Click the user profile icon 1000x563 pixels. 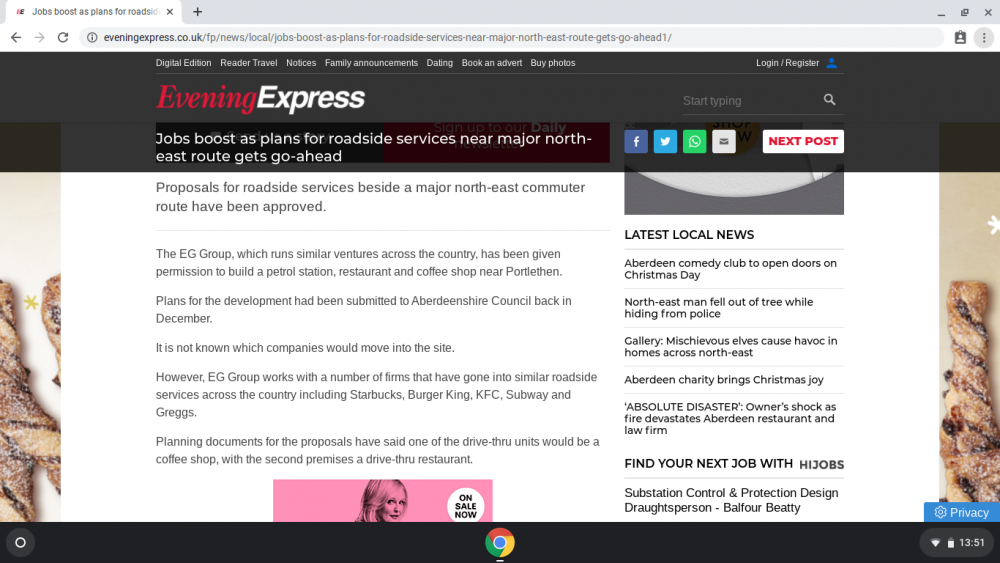point(832,63)
